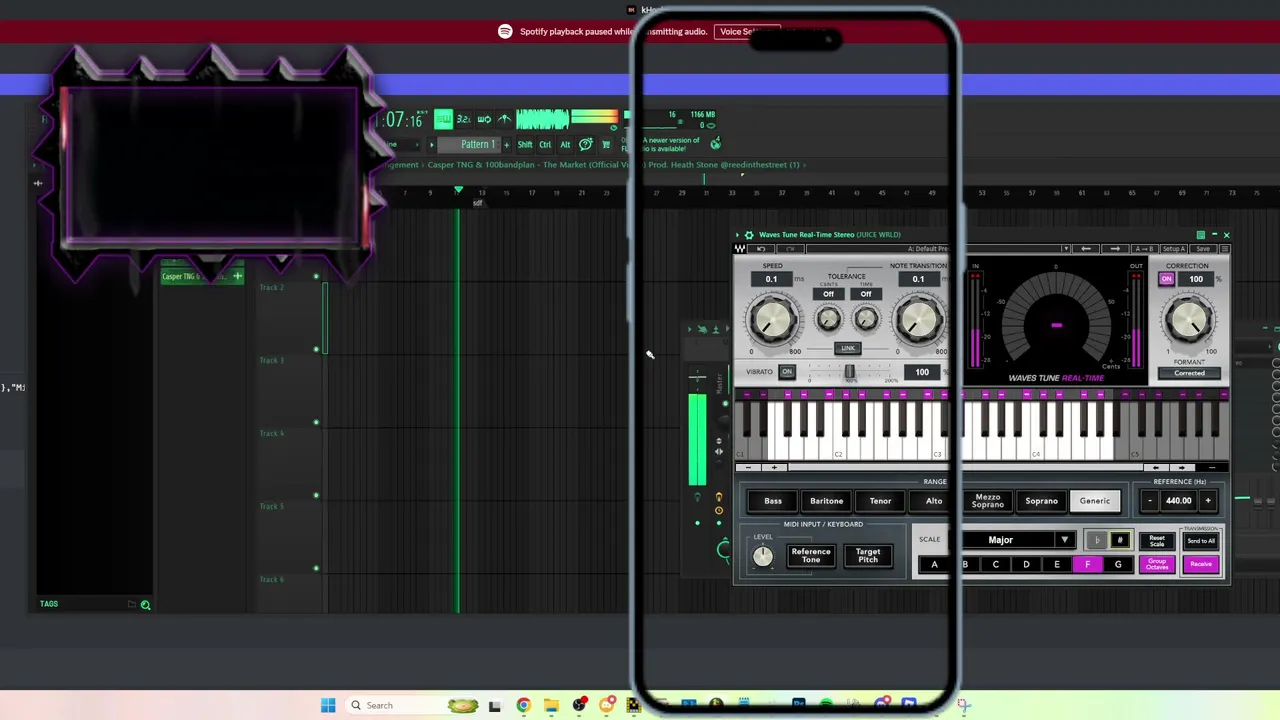Open Tolerance Cents Off value box
This screenshot has height=720, width=1280.
(x=828, y=294)
